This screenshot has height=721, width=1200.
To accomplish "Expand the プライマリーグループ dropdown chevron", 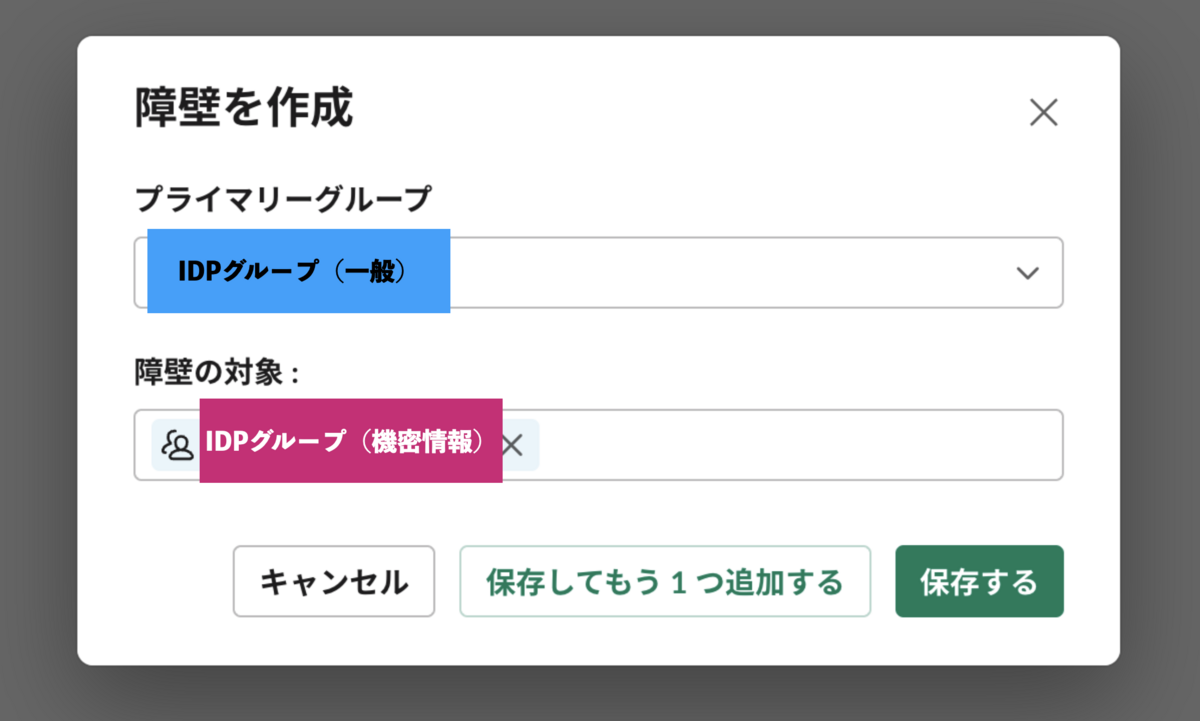I will coord(1027,273).
